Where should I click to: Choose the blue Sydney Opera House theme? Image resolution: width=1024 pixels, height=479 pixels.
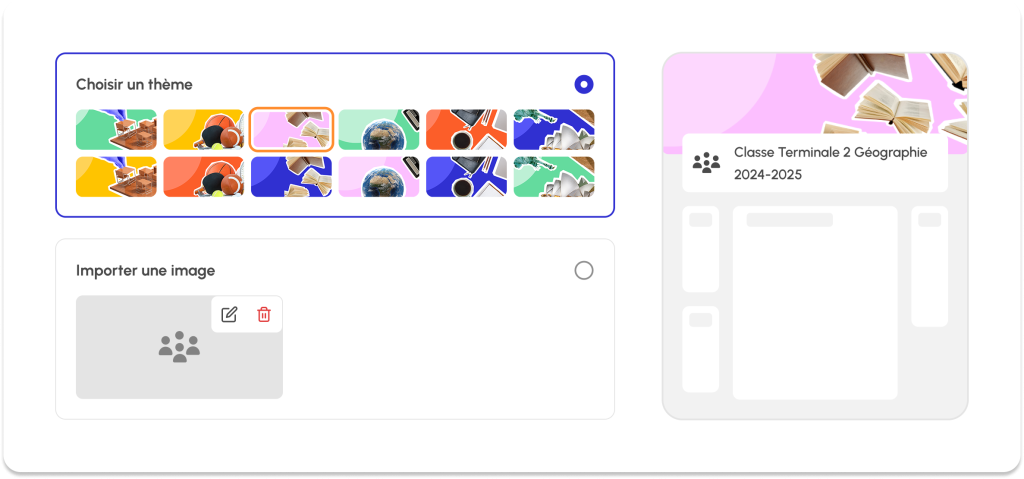pos(554,129)
